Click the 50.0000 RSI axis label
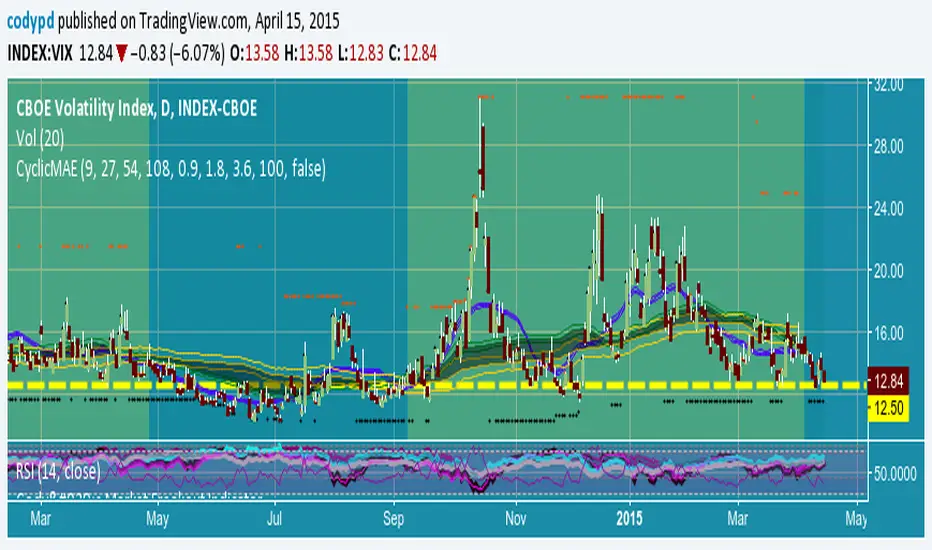This screenshot has width=932, height=550. pos(895,474)
